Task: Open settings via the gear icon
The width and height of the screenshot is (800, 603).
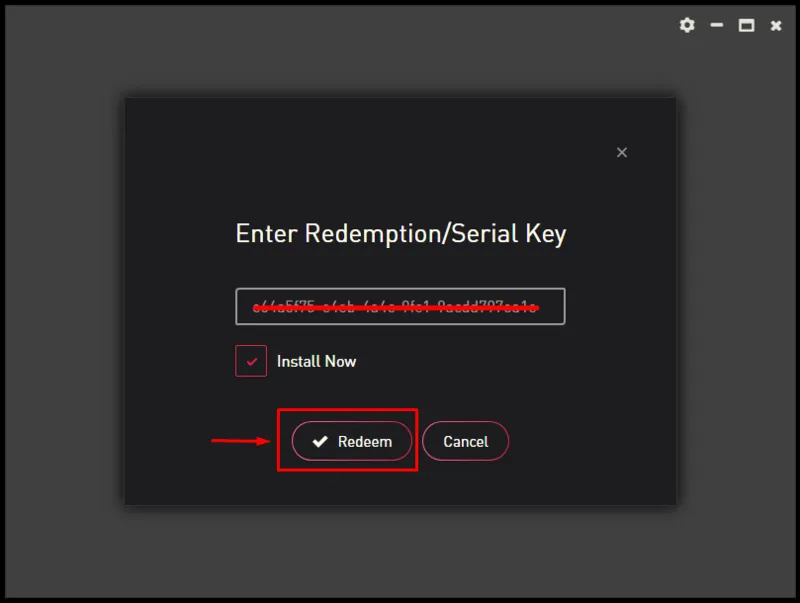Action: tap(687, 25)
